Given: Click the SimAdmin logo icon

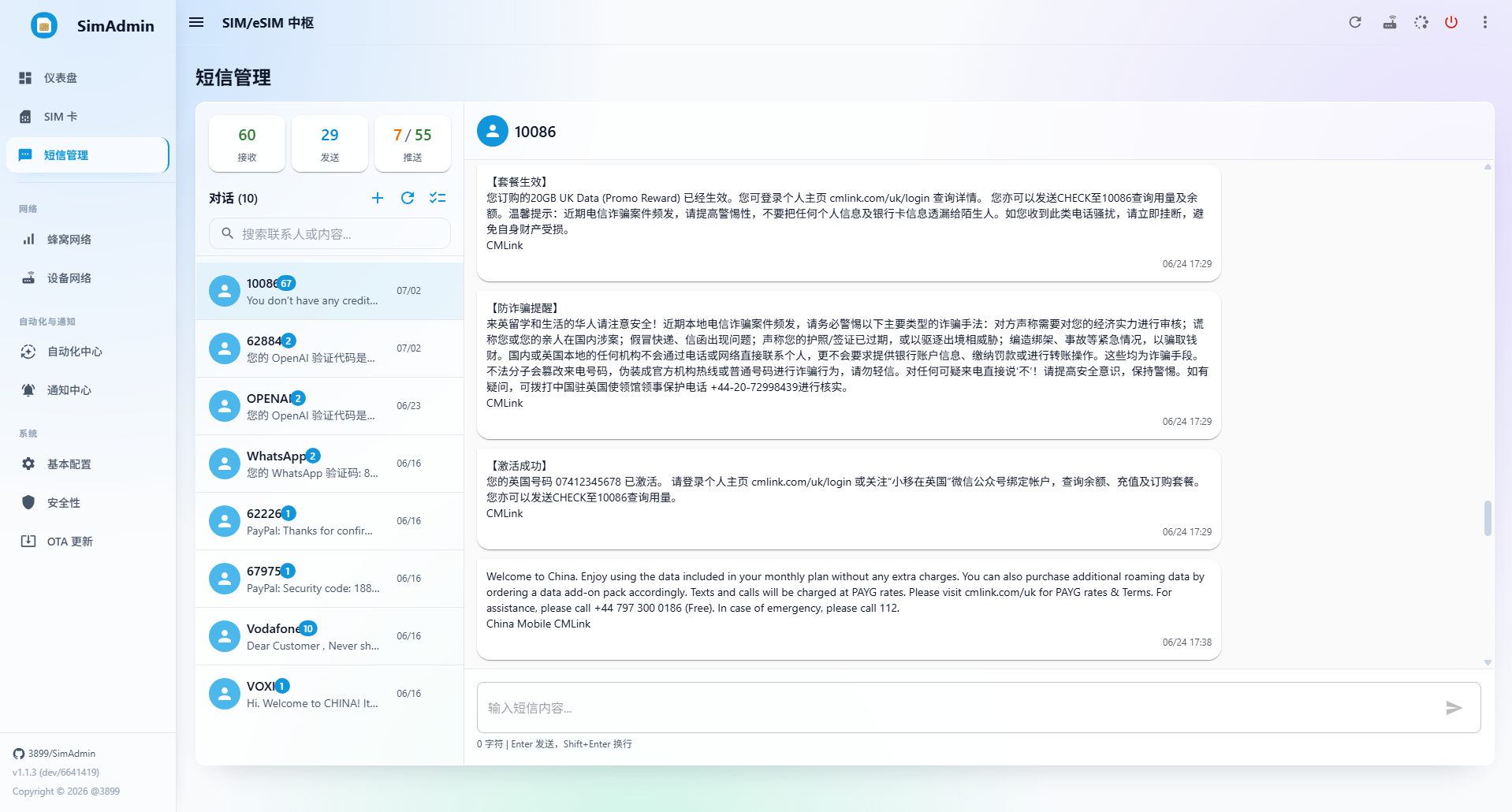Looking at the screenshot, I should tap(44, 26).
